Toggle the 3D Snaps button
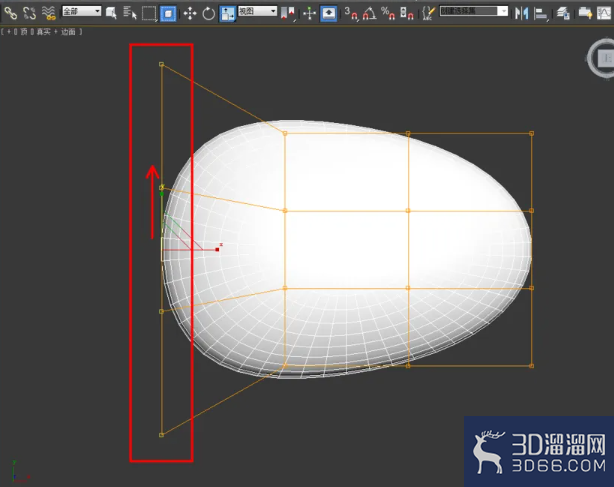Viewport: 614px width, 487px height. (351, 14)
